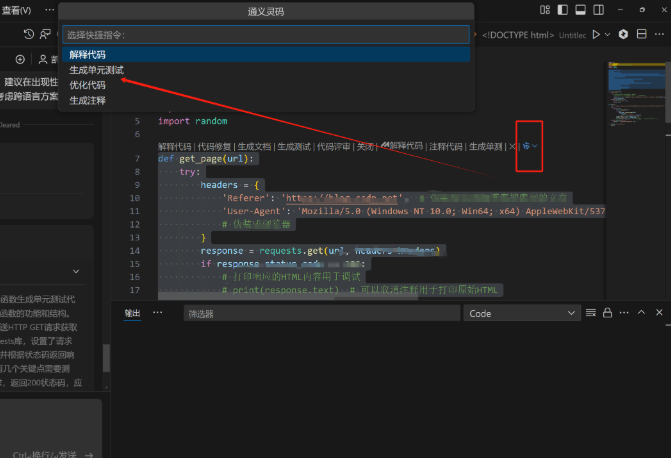Image resolution: width=671 pixels, height=458 pixels.
Task: Expand the chevron in the chat card
Action: [x=76, y=271]
